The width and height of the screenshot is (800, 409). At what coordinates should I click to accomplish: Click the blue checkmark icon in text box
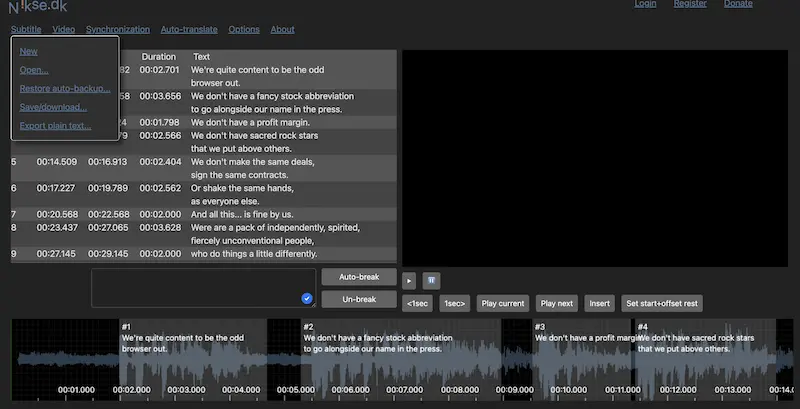pos(307,298)
